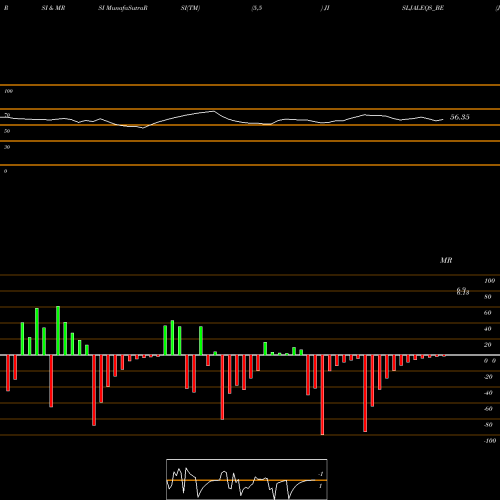The width and height of the screenshot is (500, 500).
Task: Click the end point of the RSI line
Action: [x=443, y=119]
